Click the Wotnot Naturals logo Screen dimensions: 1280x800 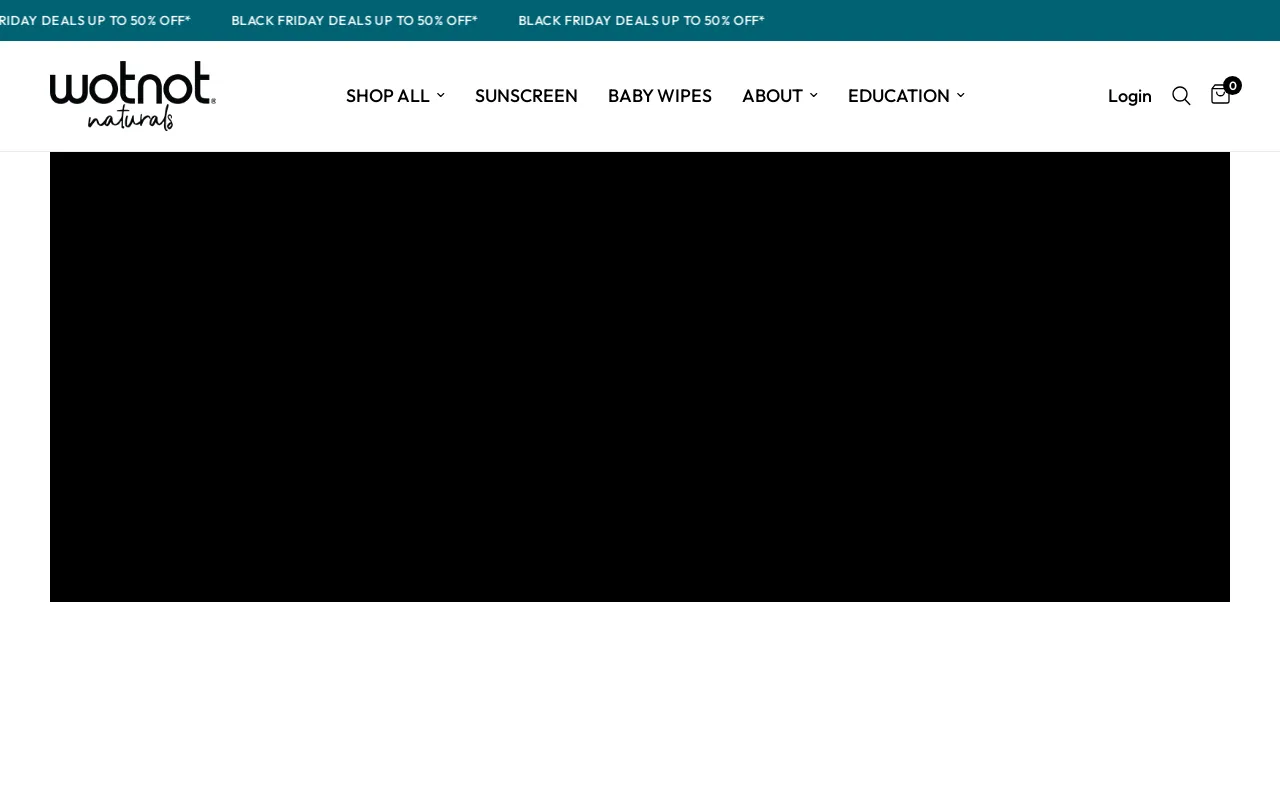click(x=132, y=94)
